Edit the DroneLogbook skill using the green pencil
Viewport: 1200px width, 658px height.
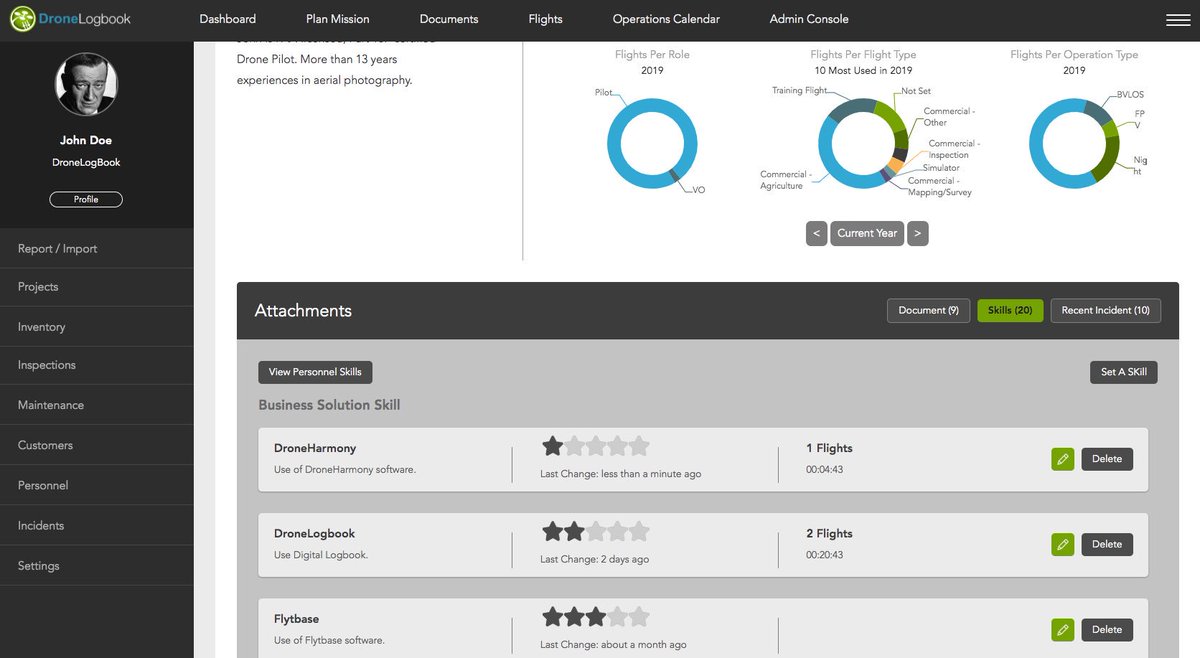(x=1062, y=543)
